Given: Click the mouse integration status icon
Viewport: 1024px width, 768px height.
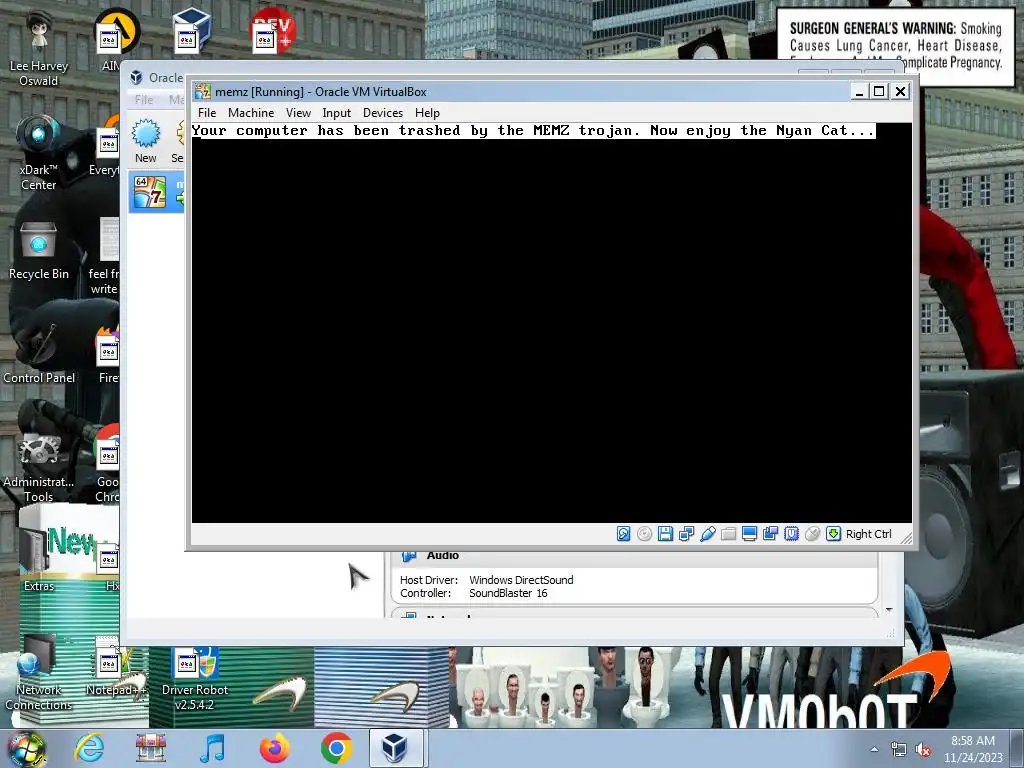Looking at the screenshot, I should 812,534.
